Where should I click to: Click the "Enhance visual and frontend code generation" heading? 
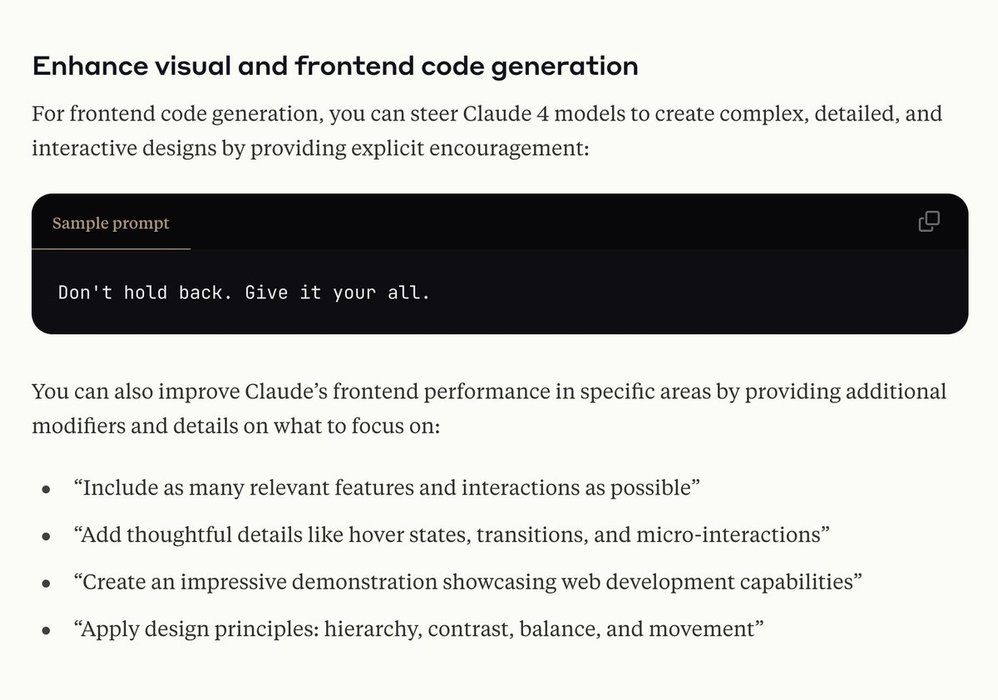coord(335,67)
